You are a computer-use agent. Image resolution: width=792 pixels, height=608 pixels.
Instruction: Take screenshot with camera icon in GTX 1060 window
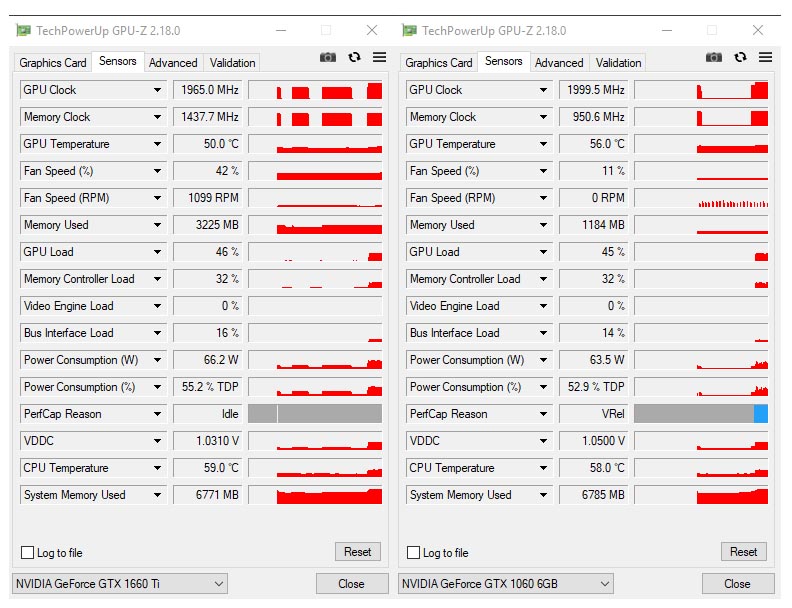tap(714, 58)
